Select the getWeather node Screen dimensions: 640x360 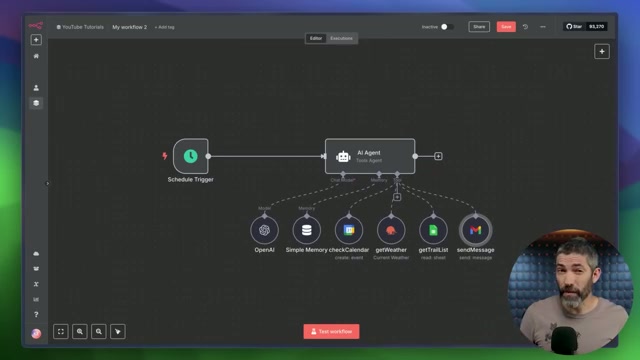click(x=391, y=230)
